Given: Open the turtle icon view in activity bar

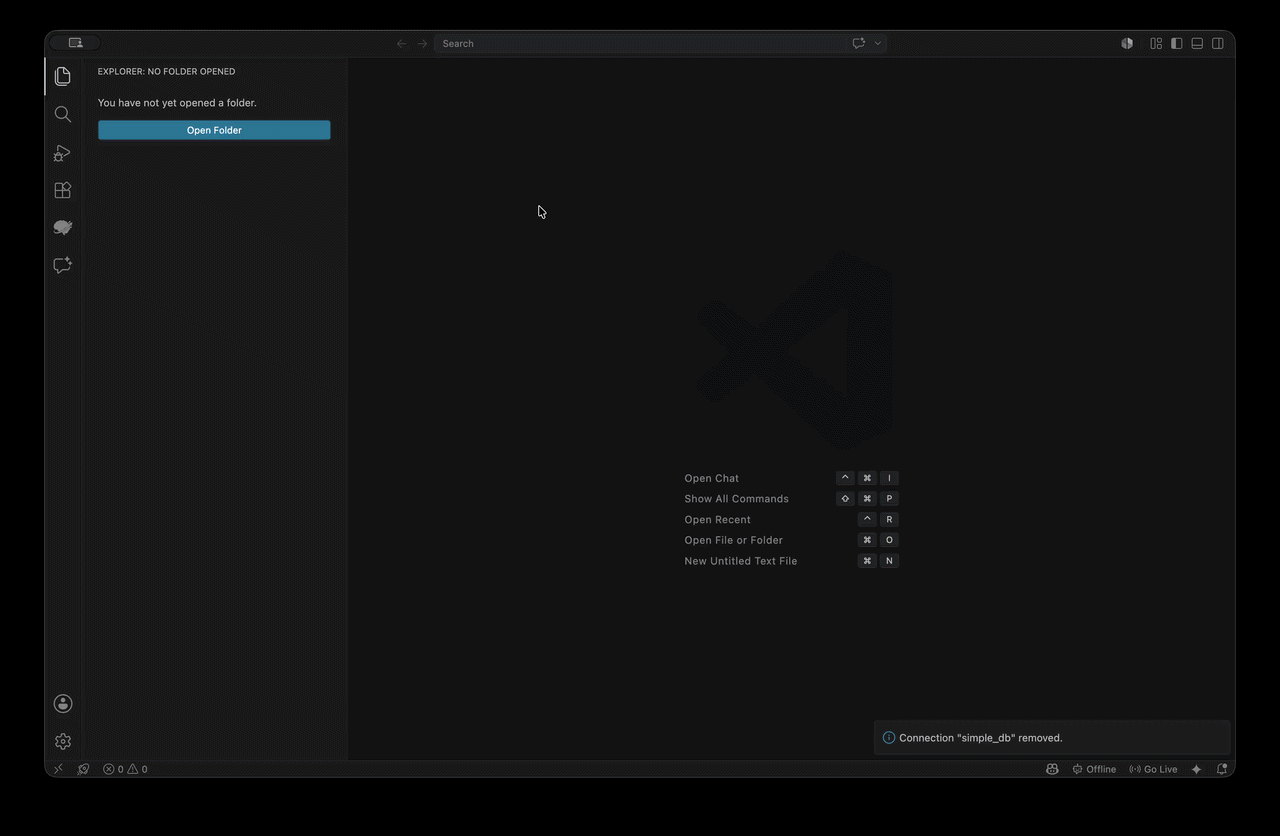Looking at the screenshot, I should pyautogui.click(x=63, y=228).
